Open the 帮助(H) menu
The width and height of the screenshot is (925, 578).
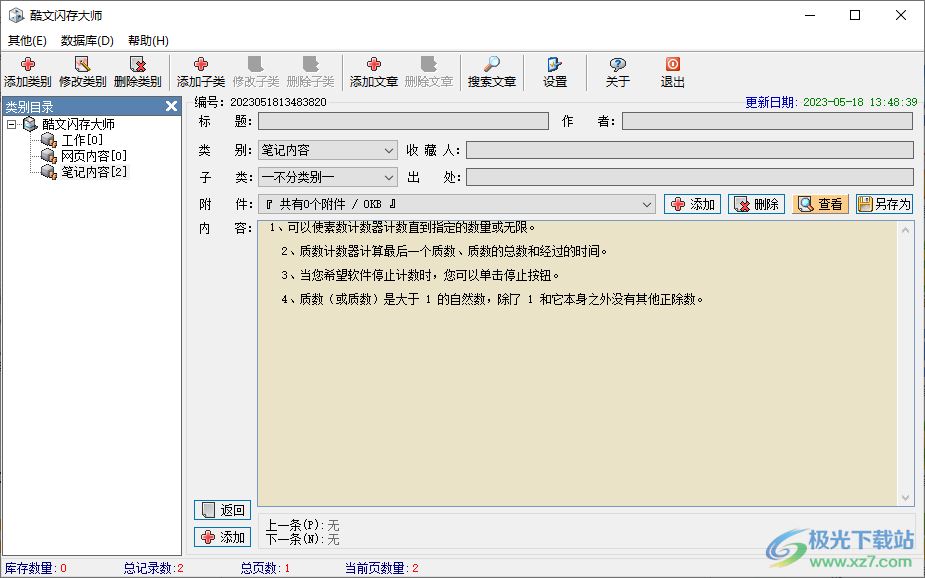pyautogui.click(x=148, y=41)
